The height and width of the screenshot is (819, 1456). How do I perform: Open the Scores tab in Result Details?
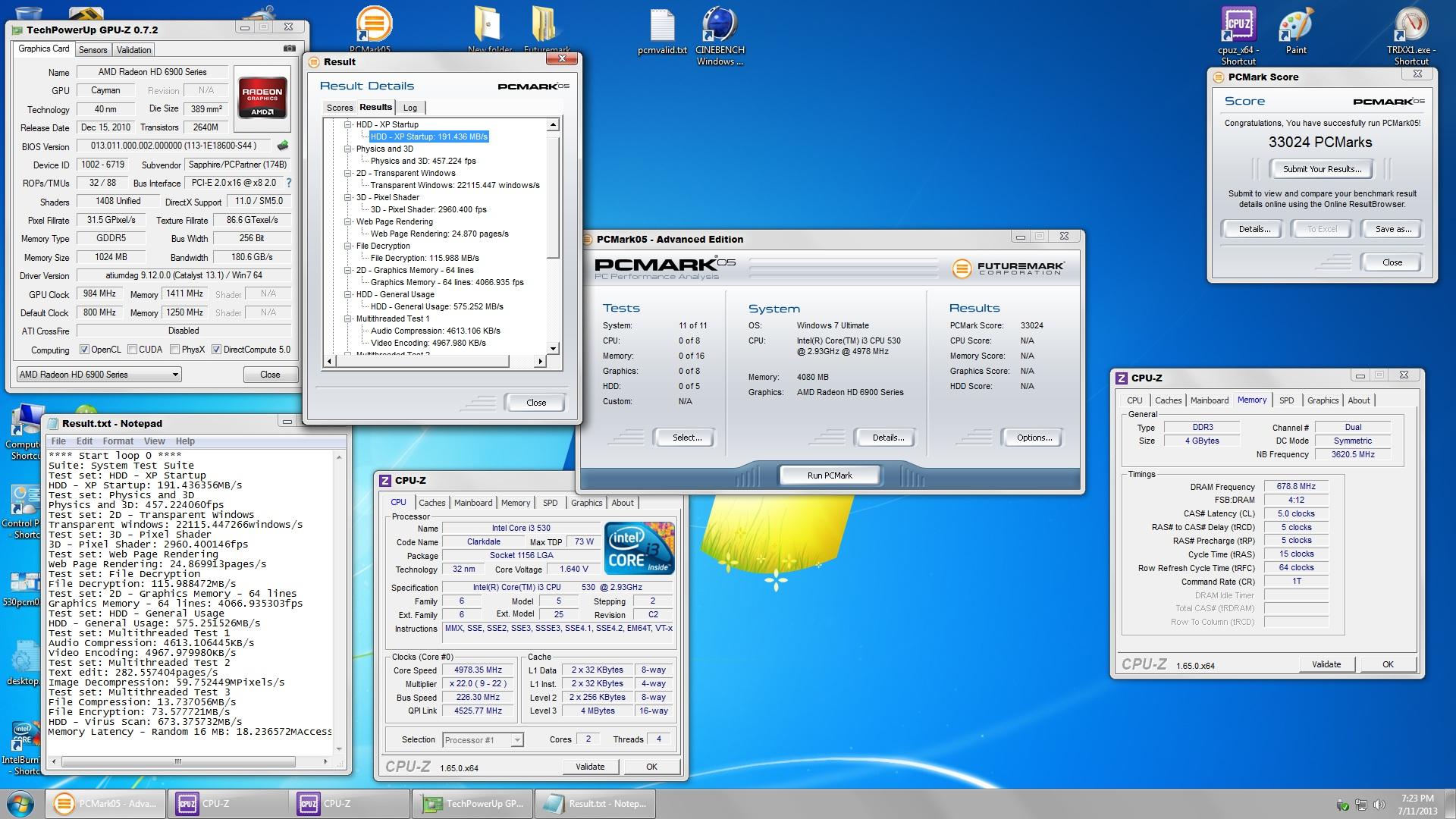[x=340, y=108]
